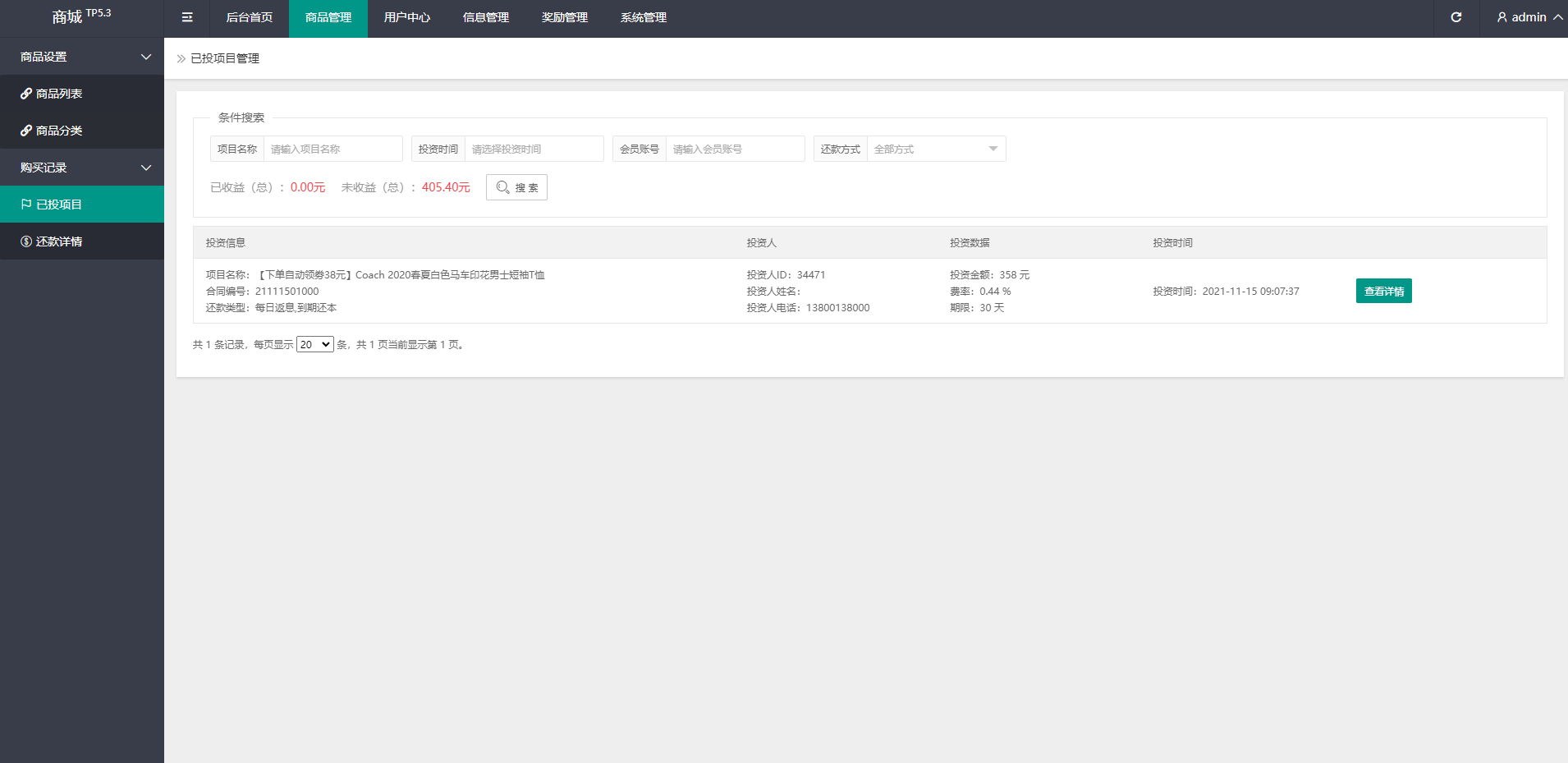1568x763 pixels.
Task: Collapse the 商品设置 sidebar group
Action: (146, 57)
